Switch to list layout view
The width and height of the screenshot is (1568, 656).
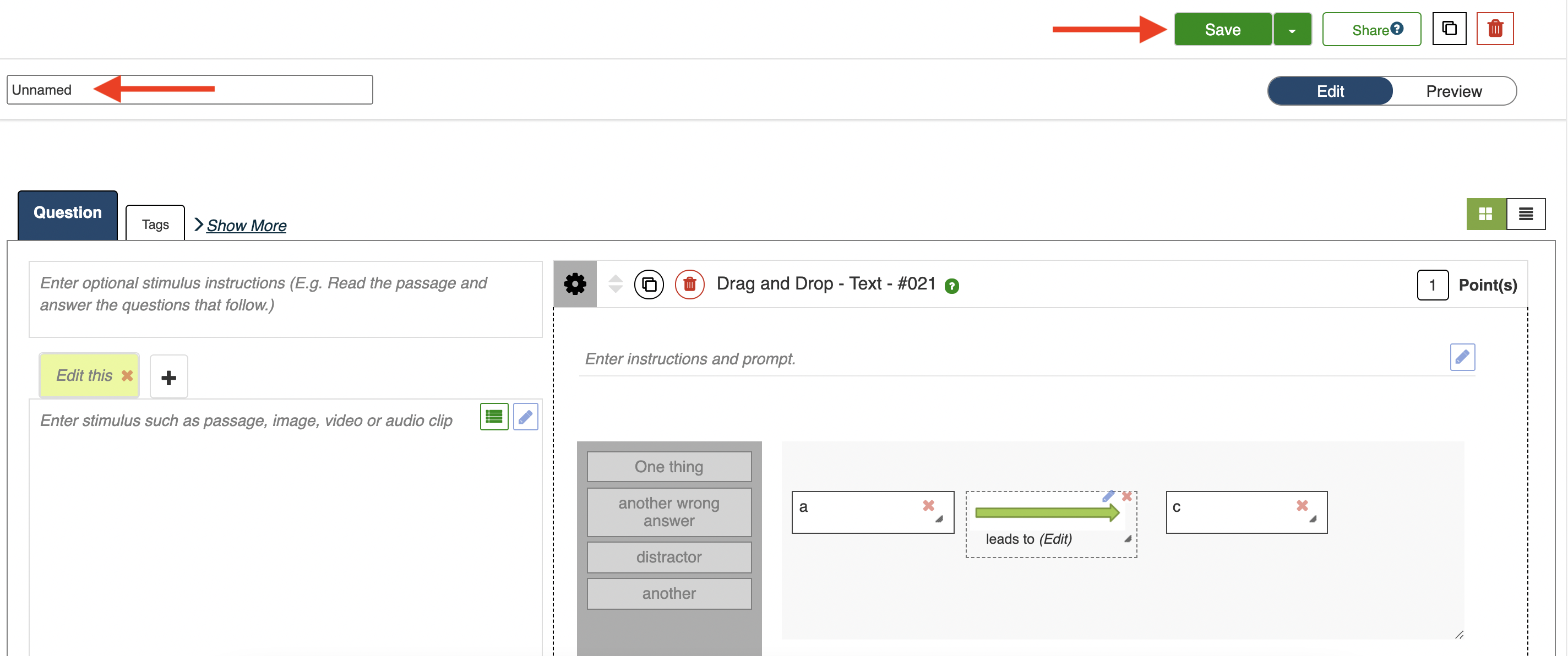click(1526, 214)
